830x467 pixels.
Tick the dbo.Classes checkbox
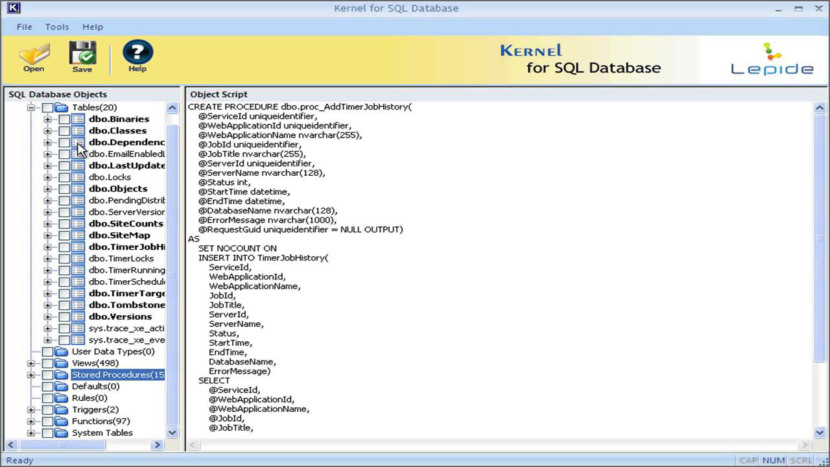[64, 131]
